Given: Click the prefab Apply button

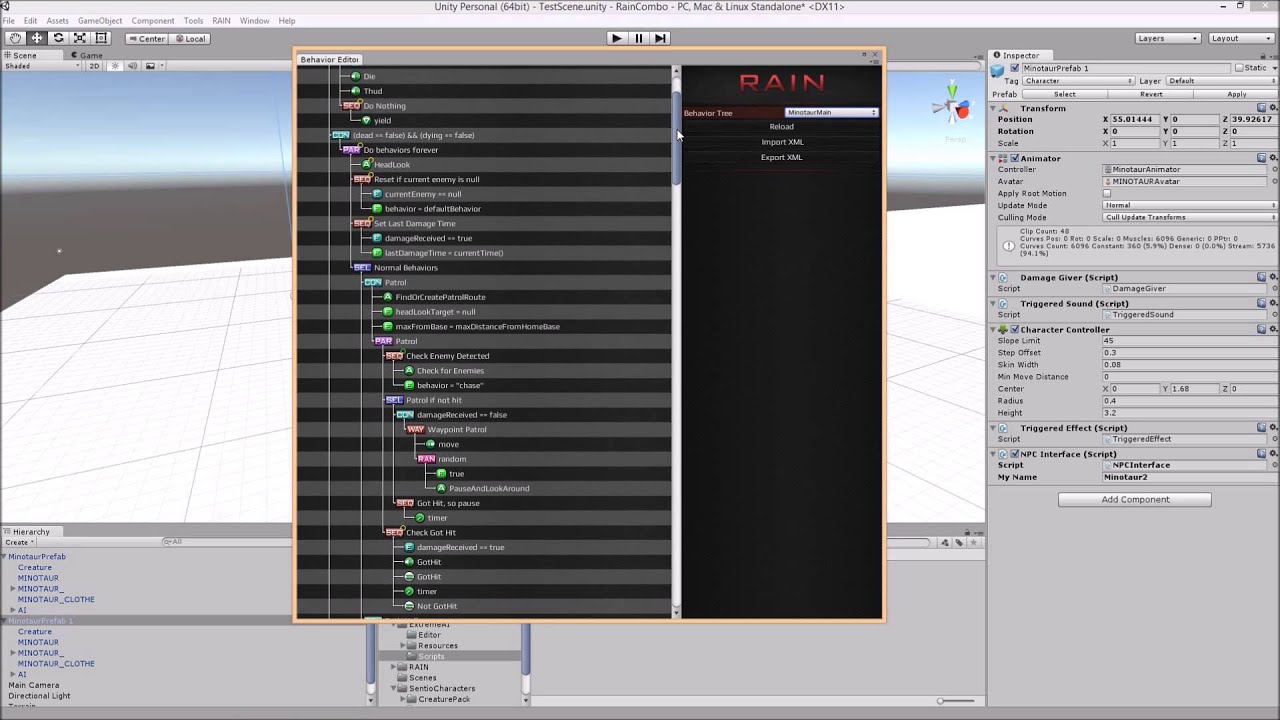Looking at the screenshot, I should click(x=1237, y=94).
